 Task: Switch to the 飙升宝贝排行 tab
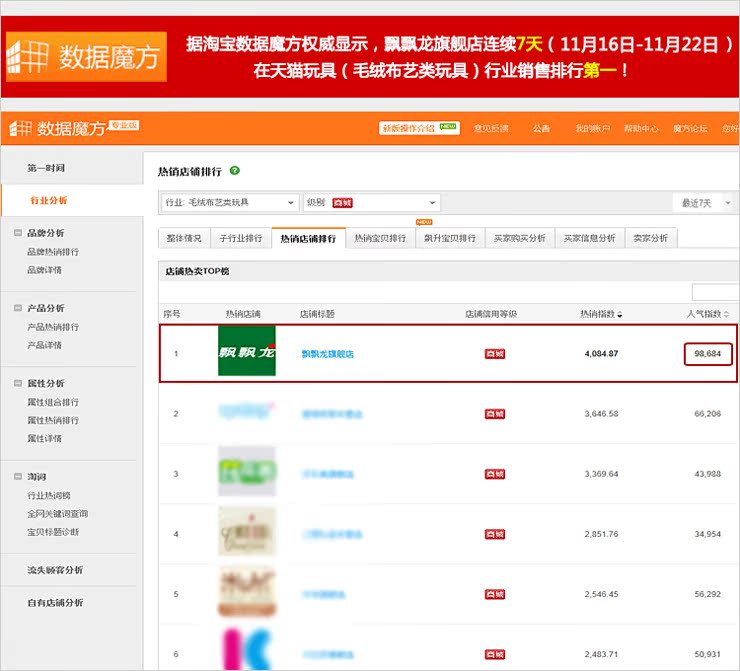(x=450, y=238)
